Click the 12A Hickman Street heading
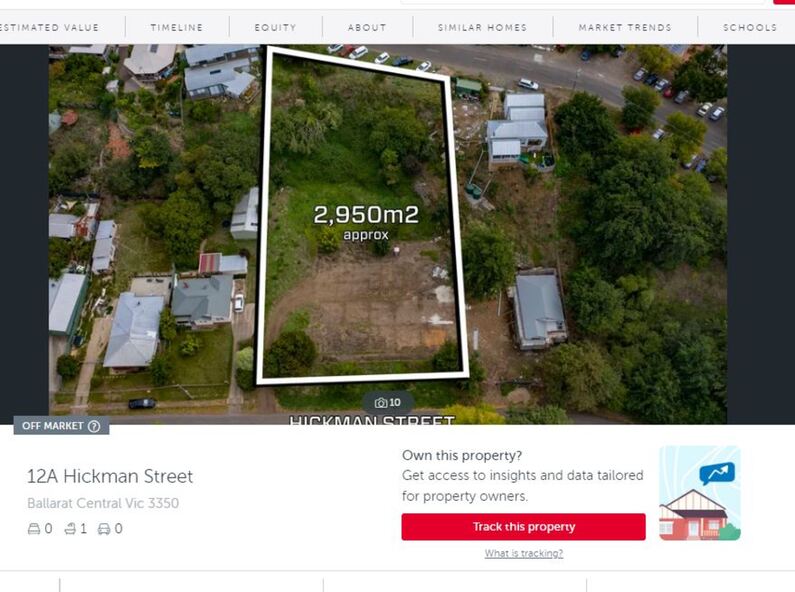Viewport: 795px width, 592px height. pyautogui.click(x=110, y=476)
